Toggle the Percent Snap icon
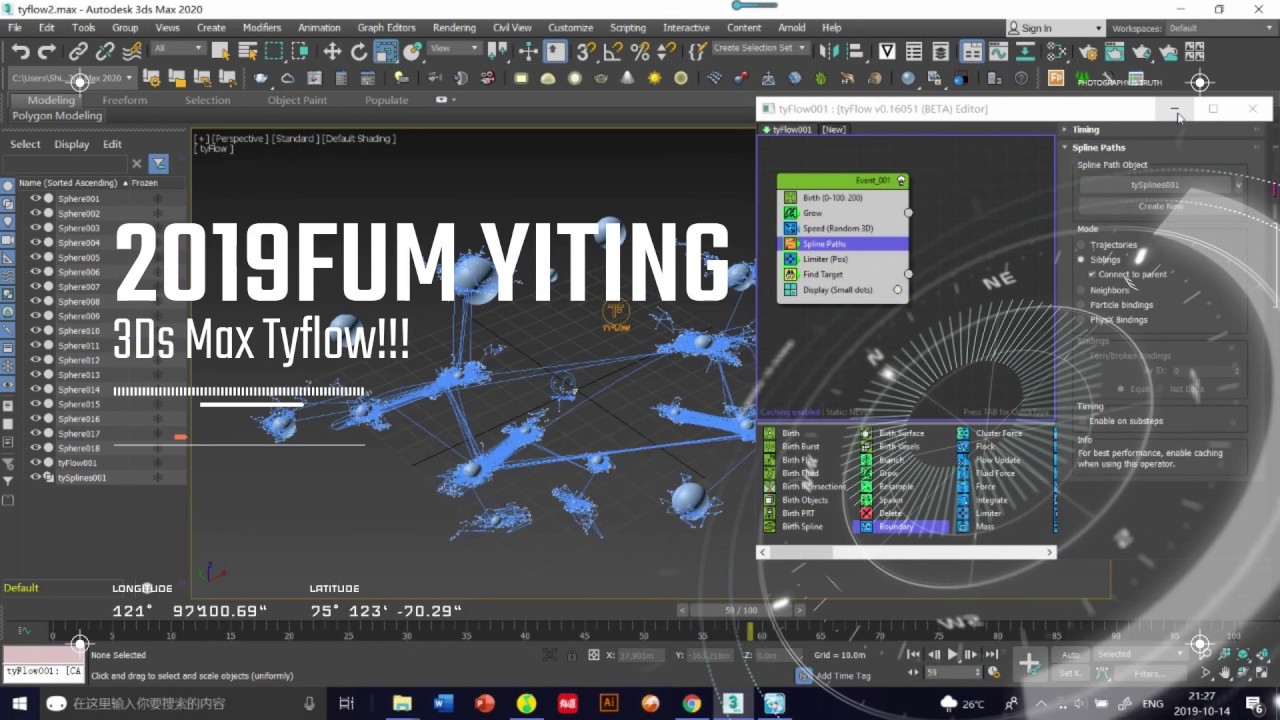The image size is (1280, 720). (x=640, y=51)
